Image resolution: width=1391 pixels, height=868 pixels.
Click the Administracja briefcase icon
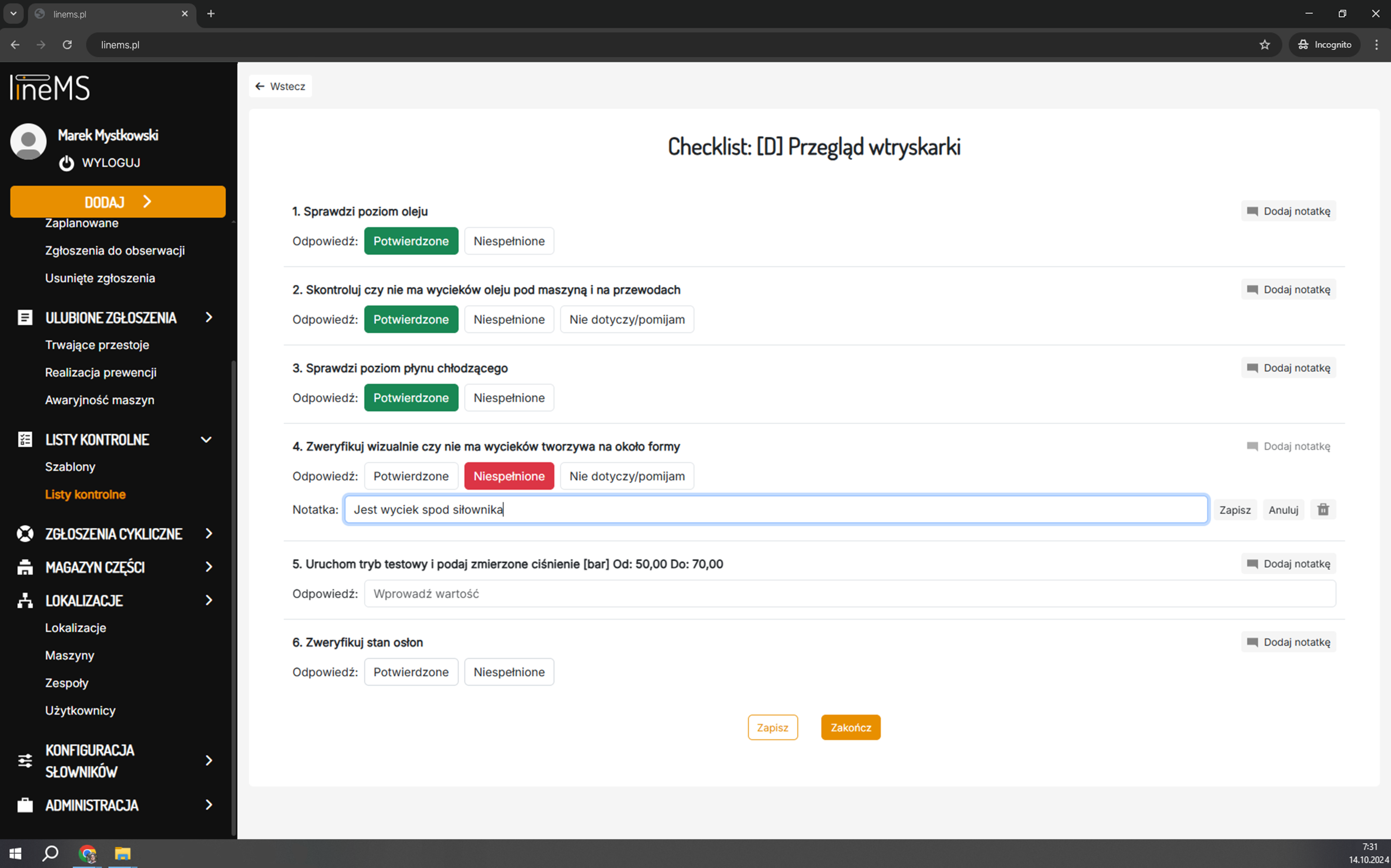pos(25,805)
